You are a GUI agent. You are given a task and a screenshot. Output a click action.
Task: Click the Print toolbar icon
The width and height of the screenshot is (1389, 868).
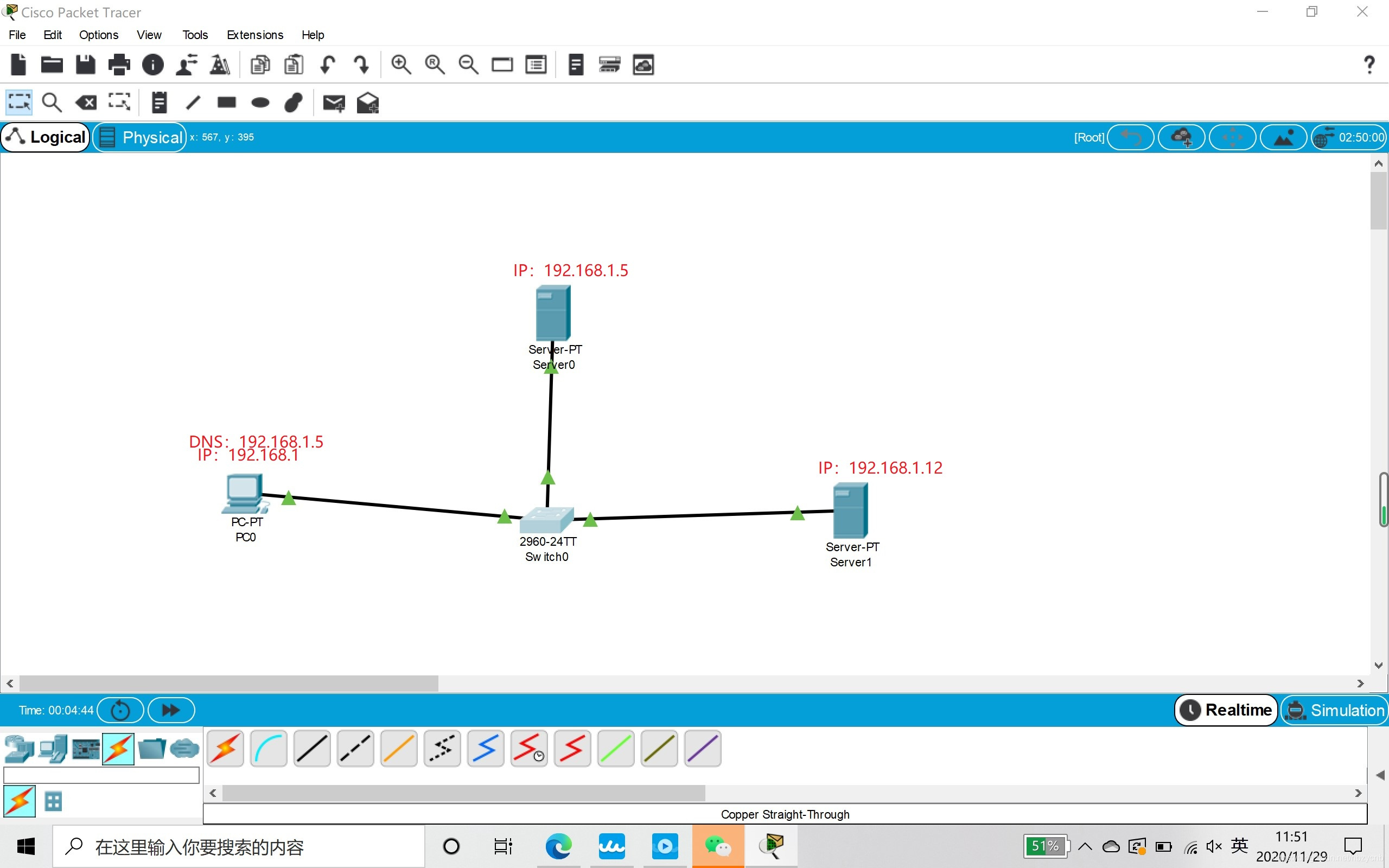point(119,65)
